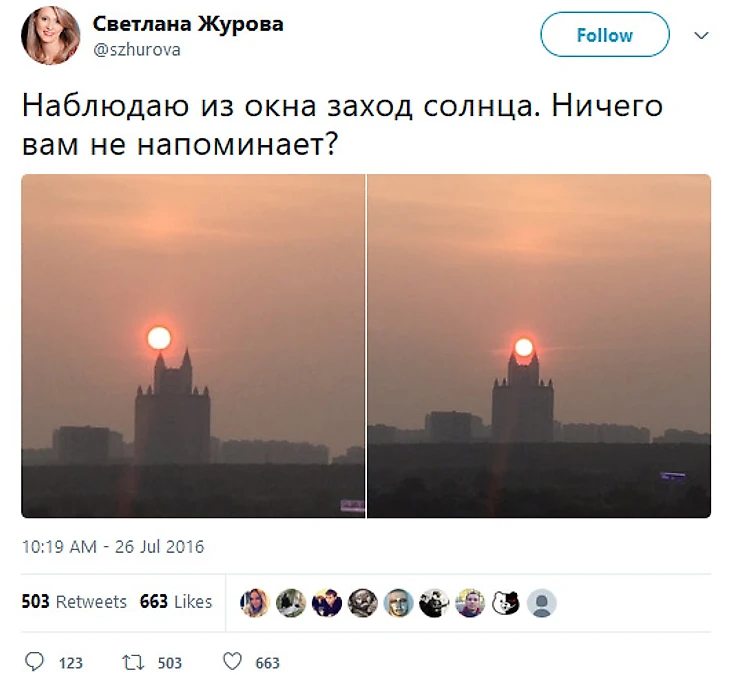The image size is (730, 675).
Task: Open the third liker's avatar
Action: (327, 603)
